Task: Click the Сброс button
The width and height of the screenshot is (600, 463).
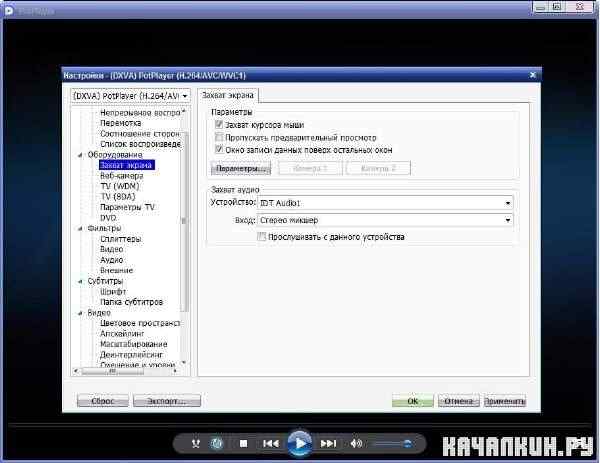Action: 103,401
